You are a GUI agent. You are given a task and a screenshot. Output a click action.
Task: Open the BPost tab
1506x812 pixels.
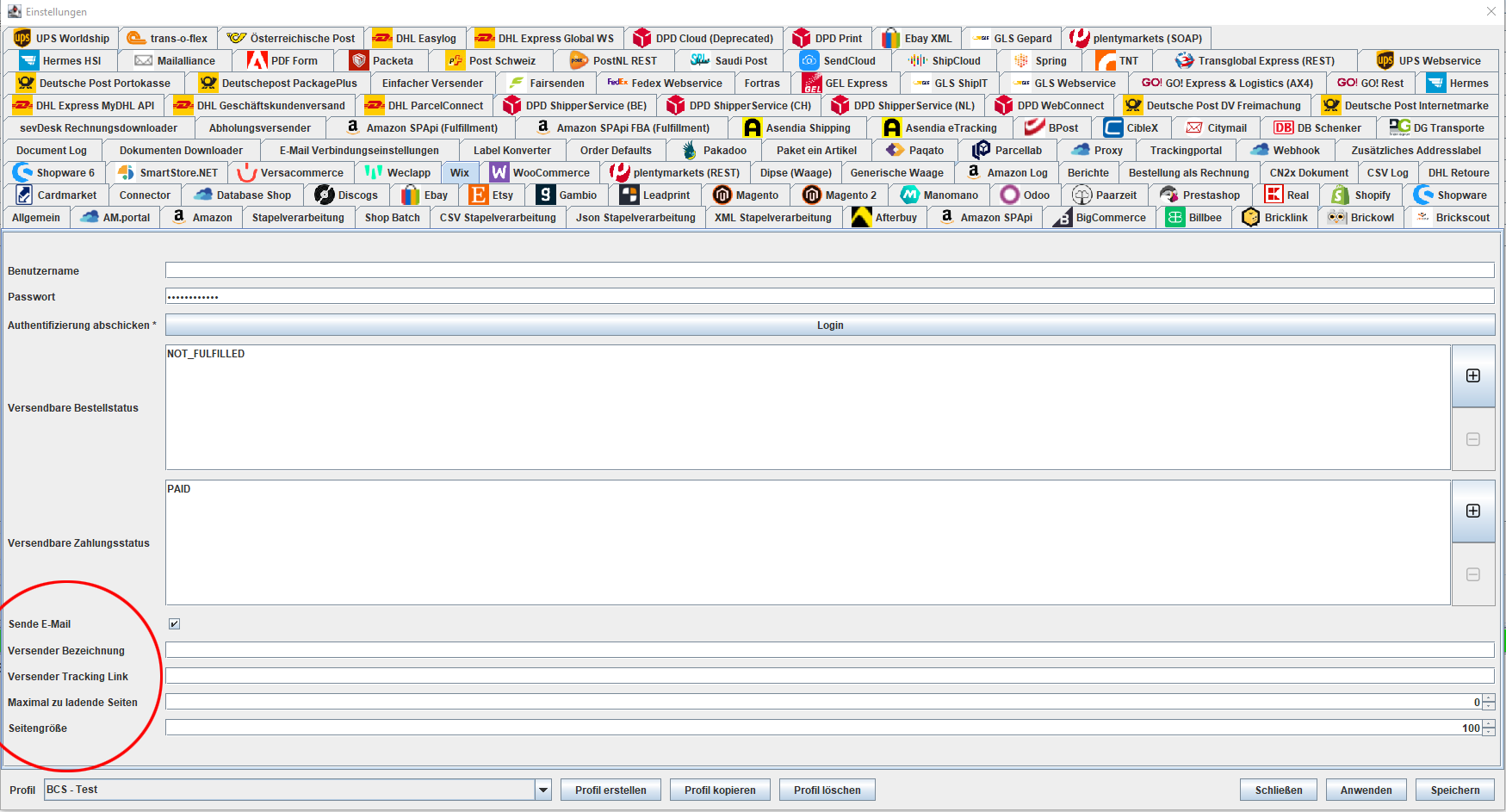point(1051,127)
